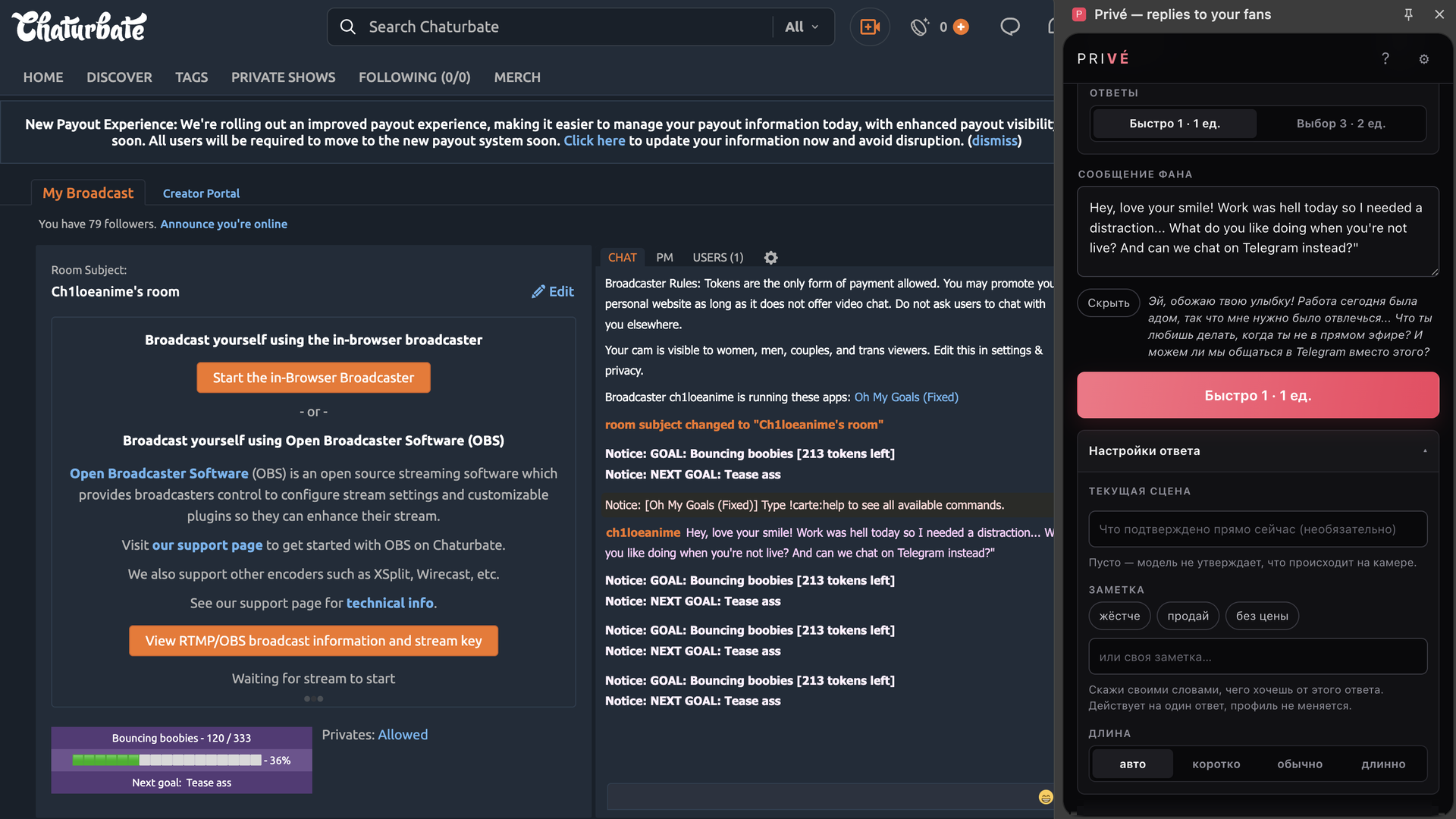
Task: Click the 'Next goal: Tease ass' panel text
Action: click(x=182, y=783)
